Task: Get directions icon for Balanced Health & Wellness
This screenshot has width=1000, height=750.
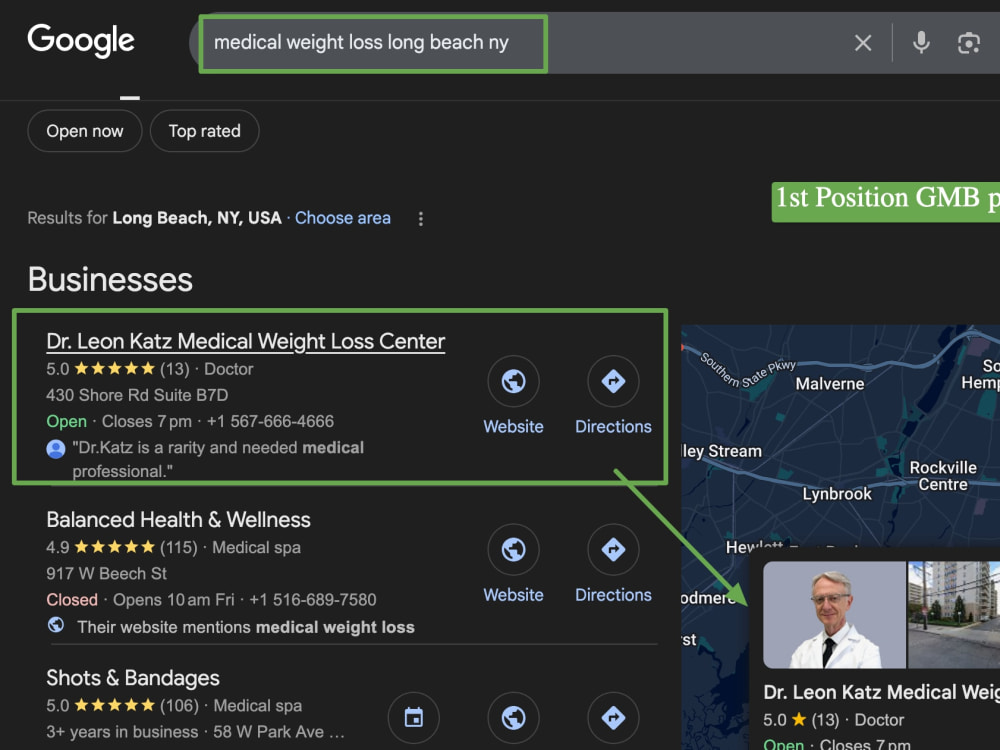Action: [x=613, y=550]
